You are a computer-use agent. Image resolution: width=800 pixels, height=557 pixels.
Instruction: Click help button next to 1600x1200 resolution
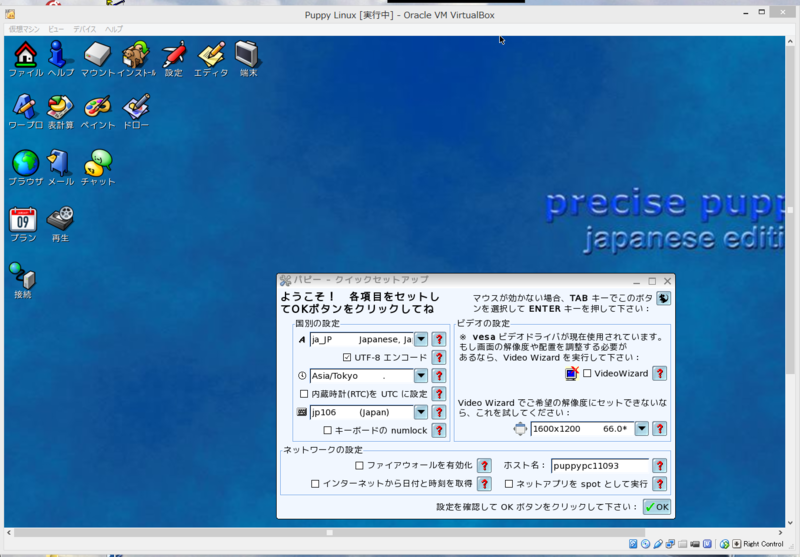pyautogui.click(x=660, y=429)
